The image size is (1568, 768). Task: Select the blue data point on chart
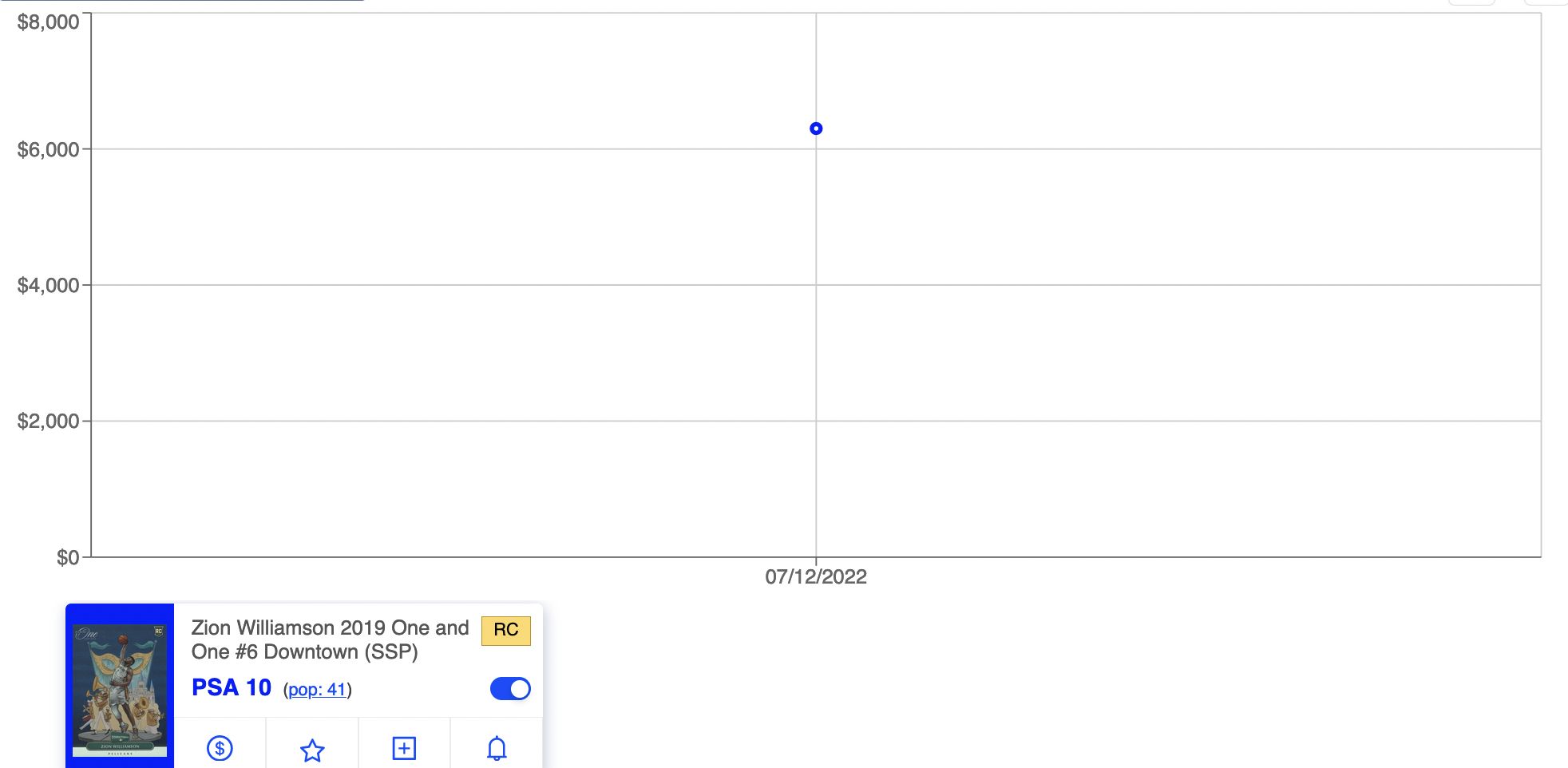click(816, 129)
